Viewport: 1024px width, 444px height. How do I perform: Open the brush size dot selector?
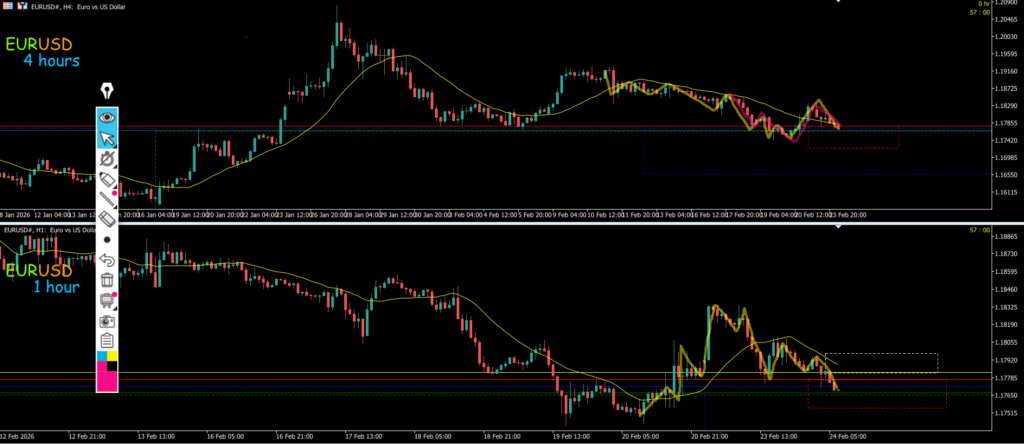[x=107, y=240]
